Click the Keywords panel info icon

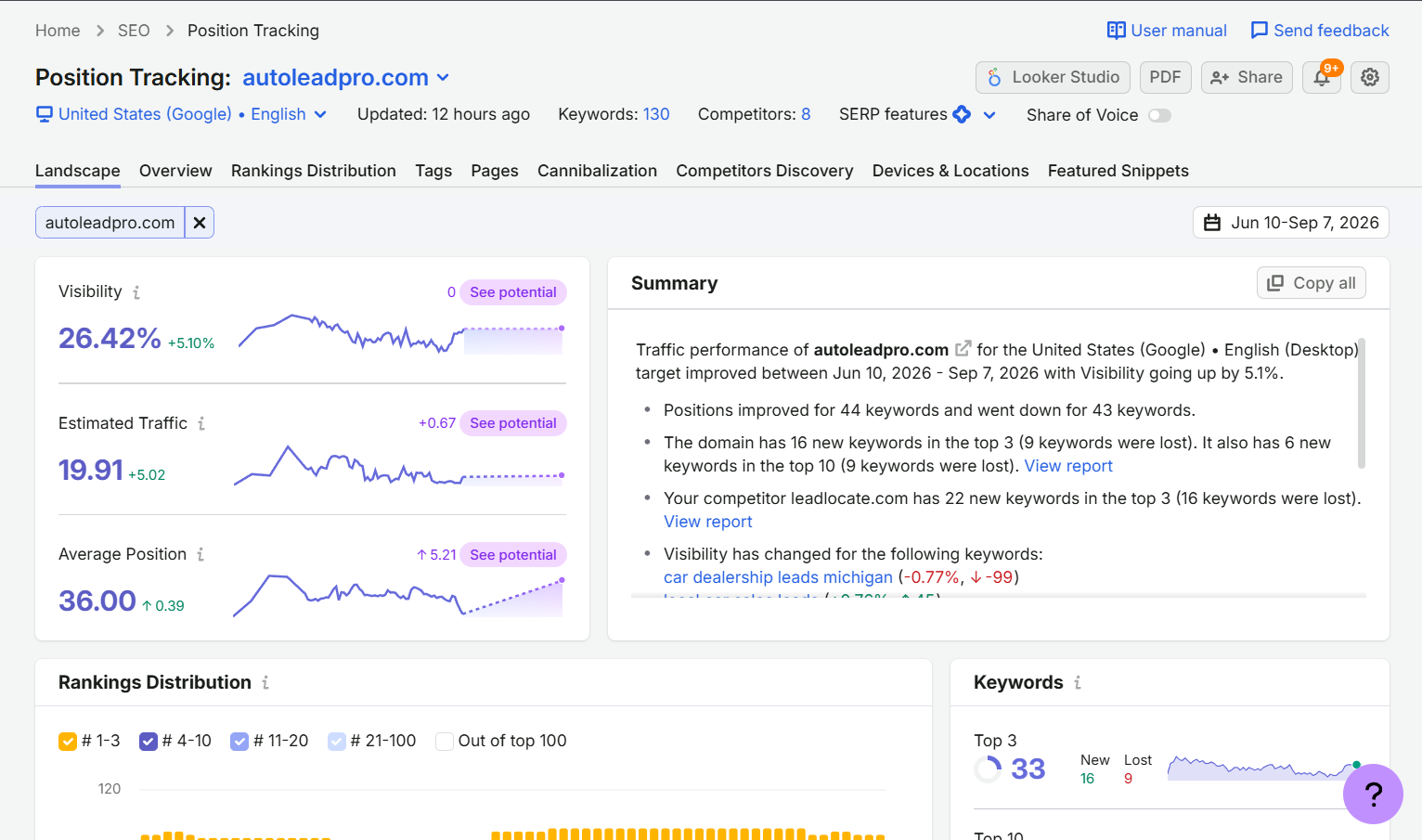tap(1078, 682)
